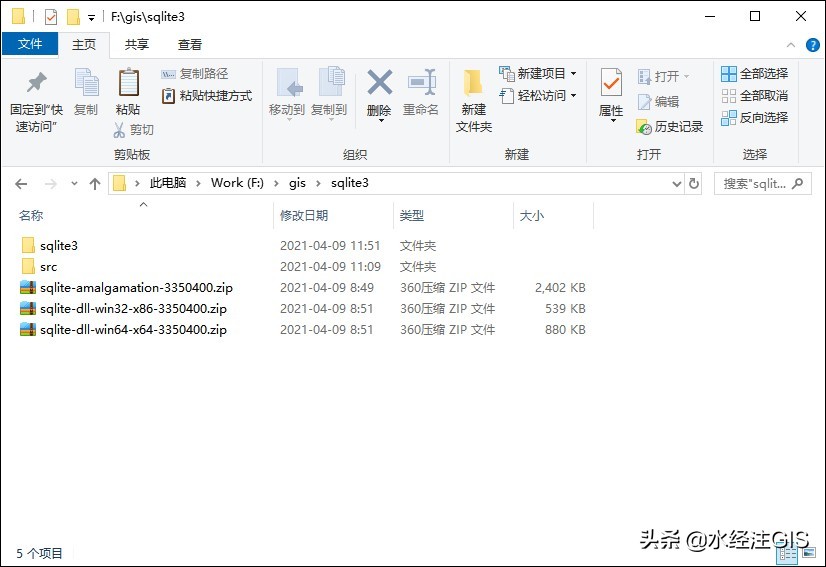Click the breadcrumb folder icon in address bar
The width and height of the screenshot is (826, 567).
(x=120, y=183)
